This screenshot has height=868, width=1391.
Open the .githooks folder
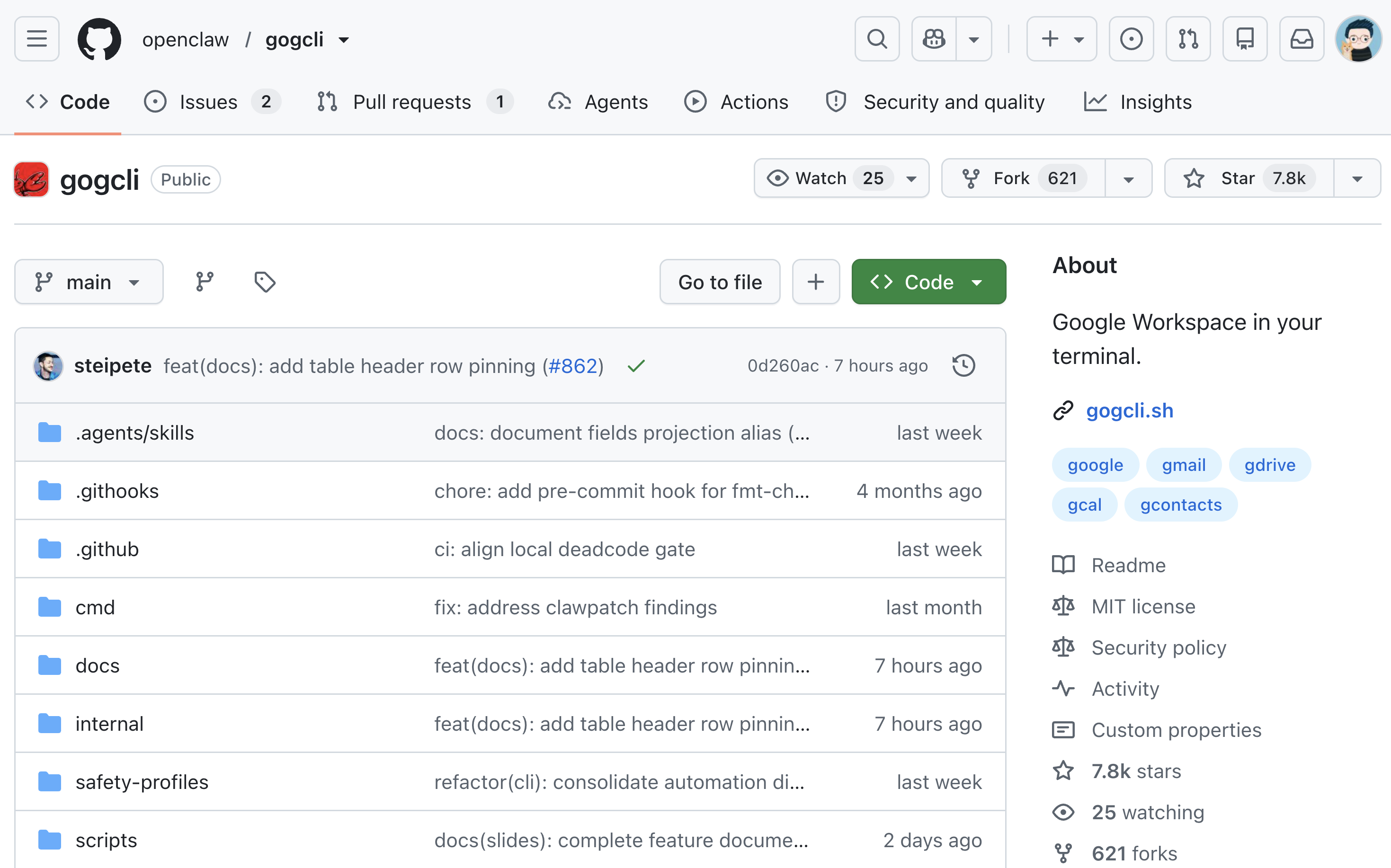pos(116,491)
